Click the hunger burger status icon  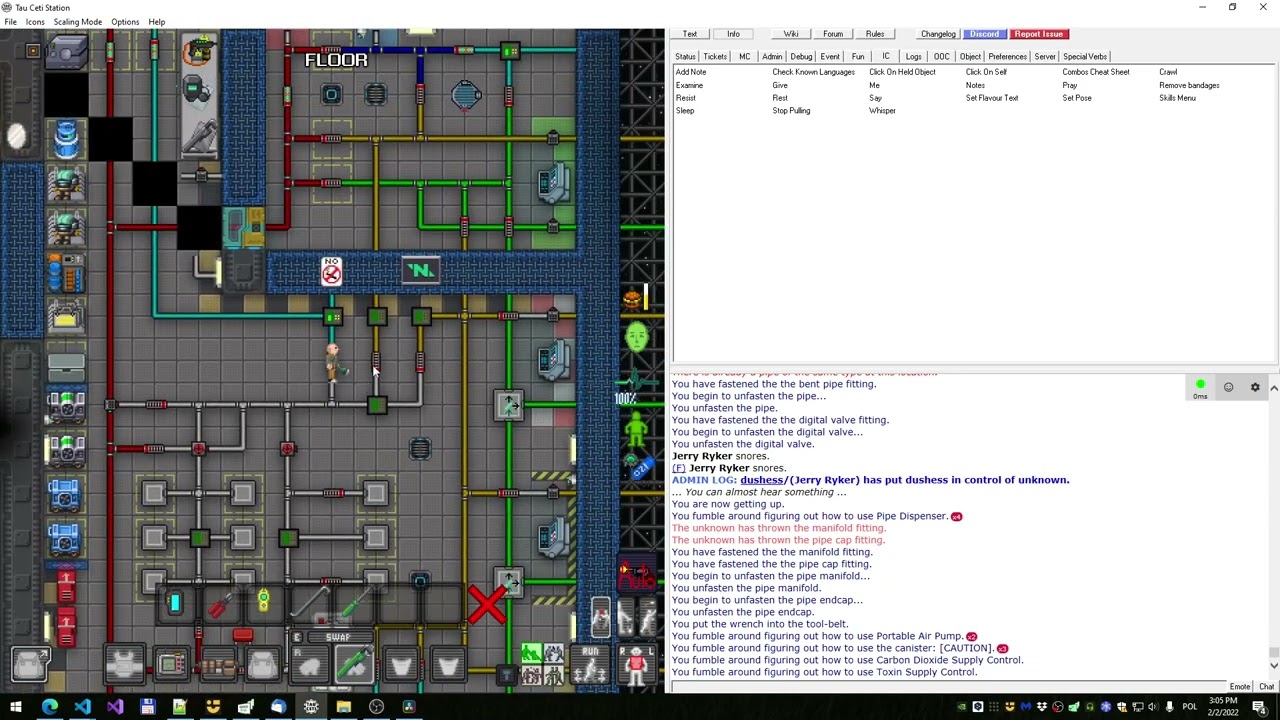pos(632,299)
